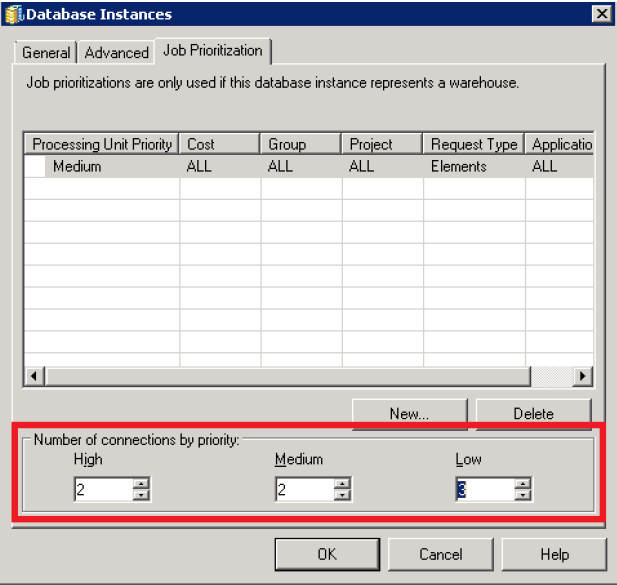Decrease Low connections with down arrow
This screenshot has width=617, height=585.
(523, 495)
